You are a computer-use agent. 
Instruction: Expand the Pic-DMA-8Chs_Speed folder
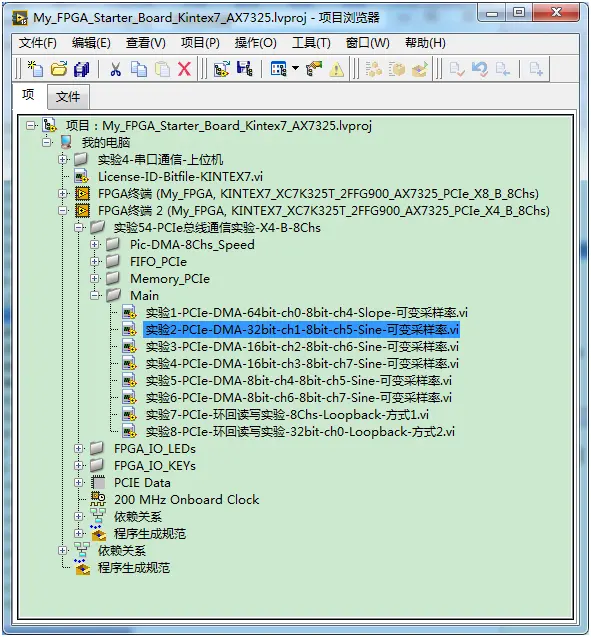pos(95,245)
